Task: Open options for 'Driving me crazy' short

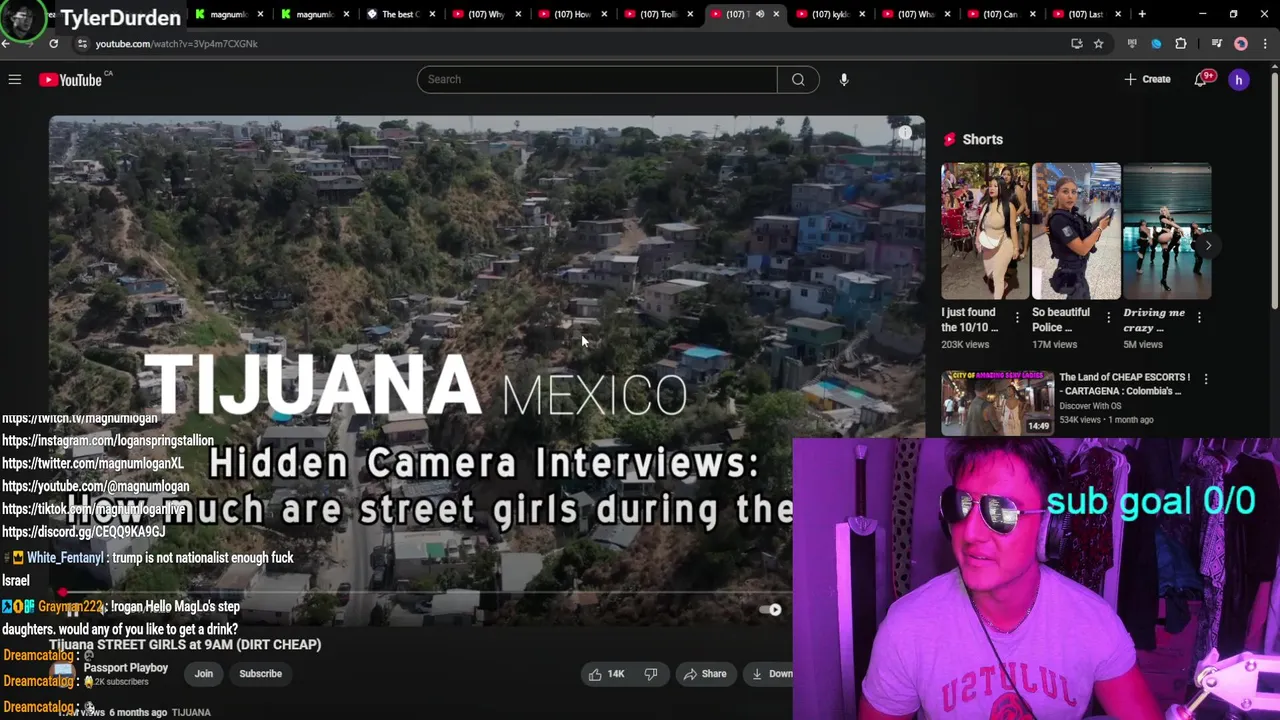Action: [x=1199, y=317]
